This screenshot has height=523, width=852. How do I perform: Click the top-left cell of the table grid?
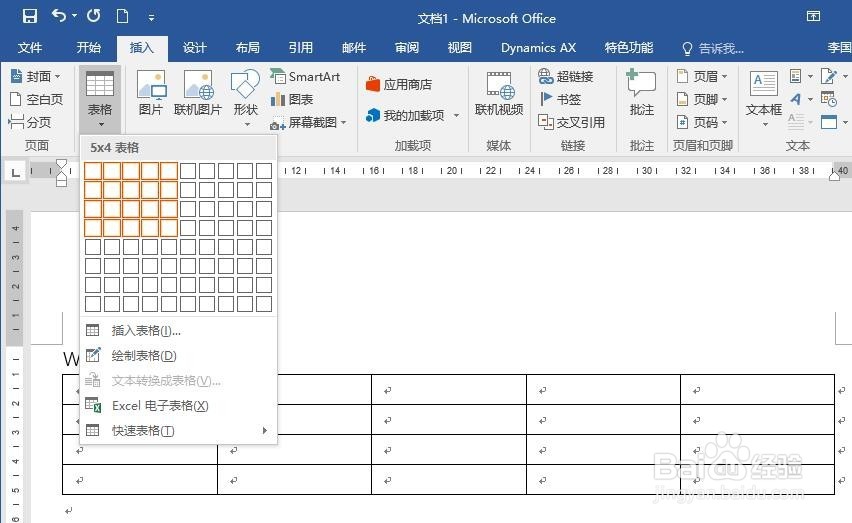tap(93, 171)
